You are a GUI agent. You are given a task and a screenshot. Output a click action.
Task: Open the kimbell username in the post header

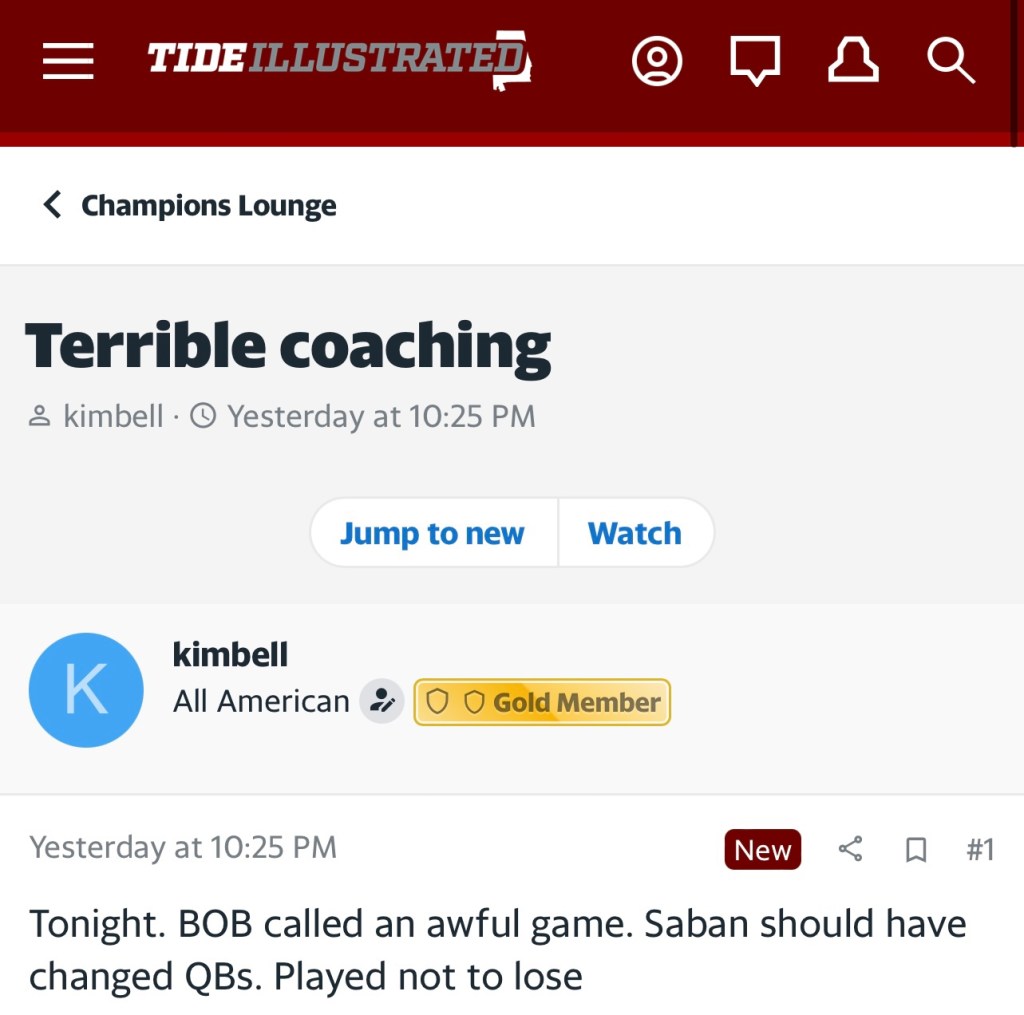[x=230, y=655]
